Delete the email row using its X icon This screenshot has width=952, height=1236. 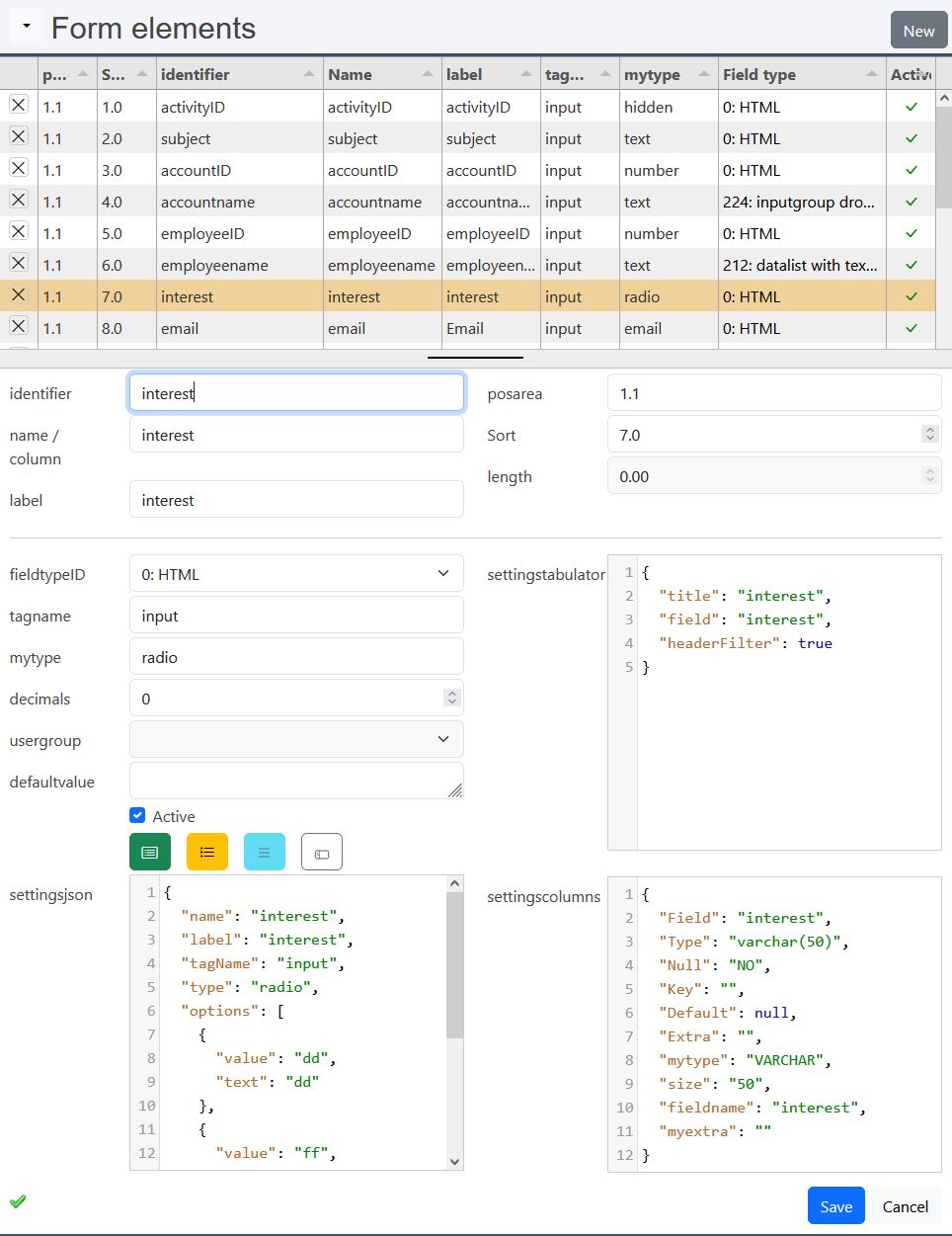click(x=17, y=328)
